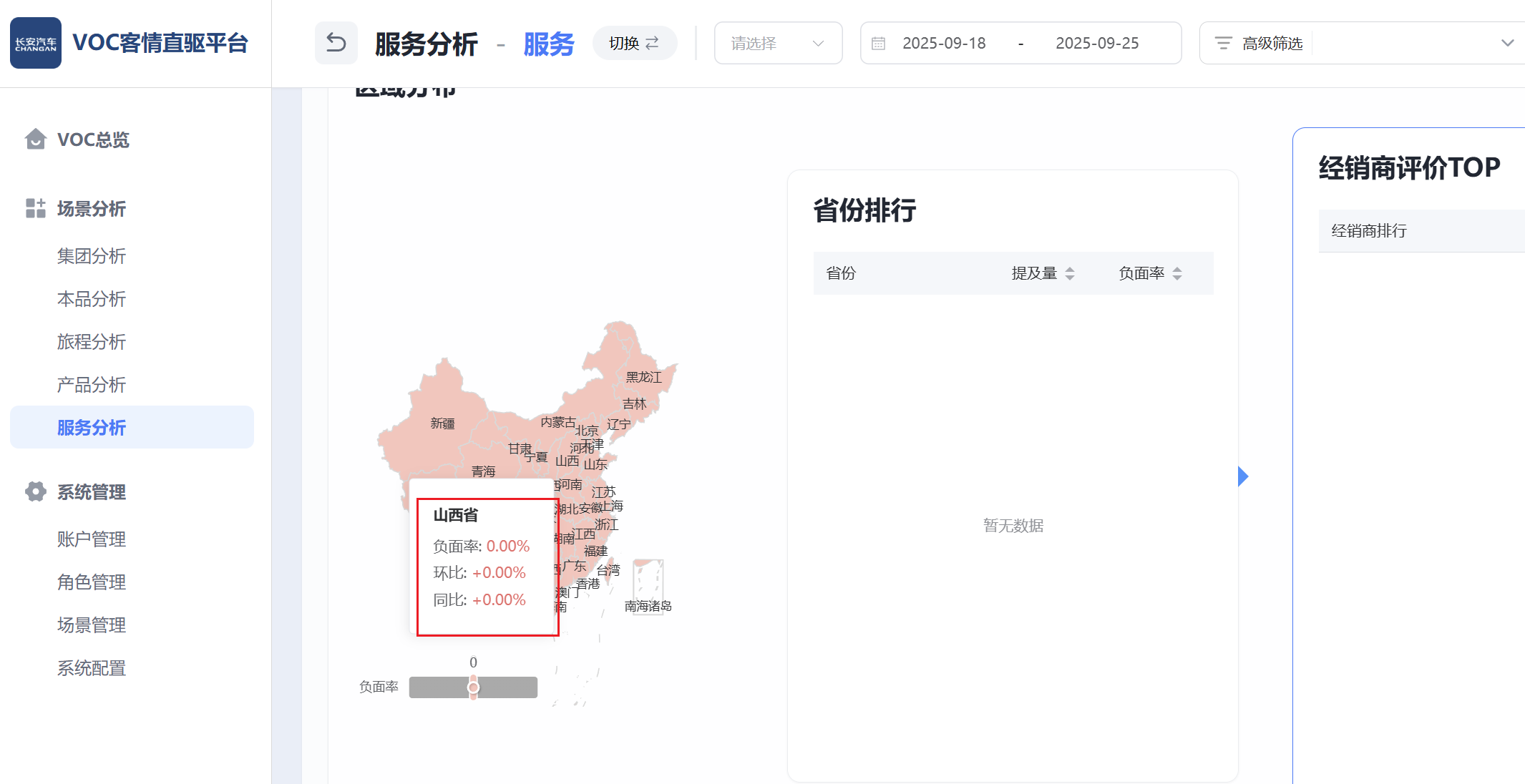This screenshot has height=784, width=1525.
Task: Click the 场景分析 grid icon
Action: click(x=35, y=208)
